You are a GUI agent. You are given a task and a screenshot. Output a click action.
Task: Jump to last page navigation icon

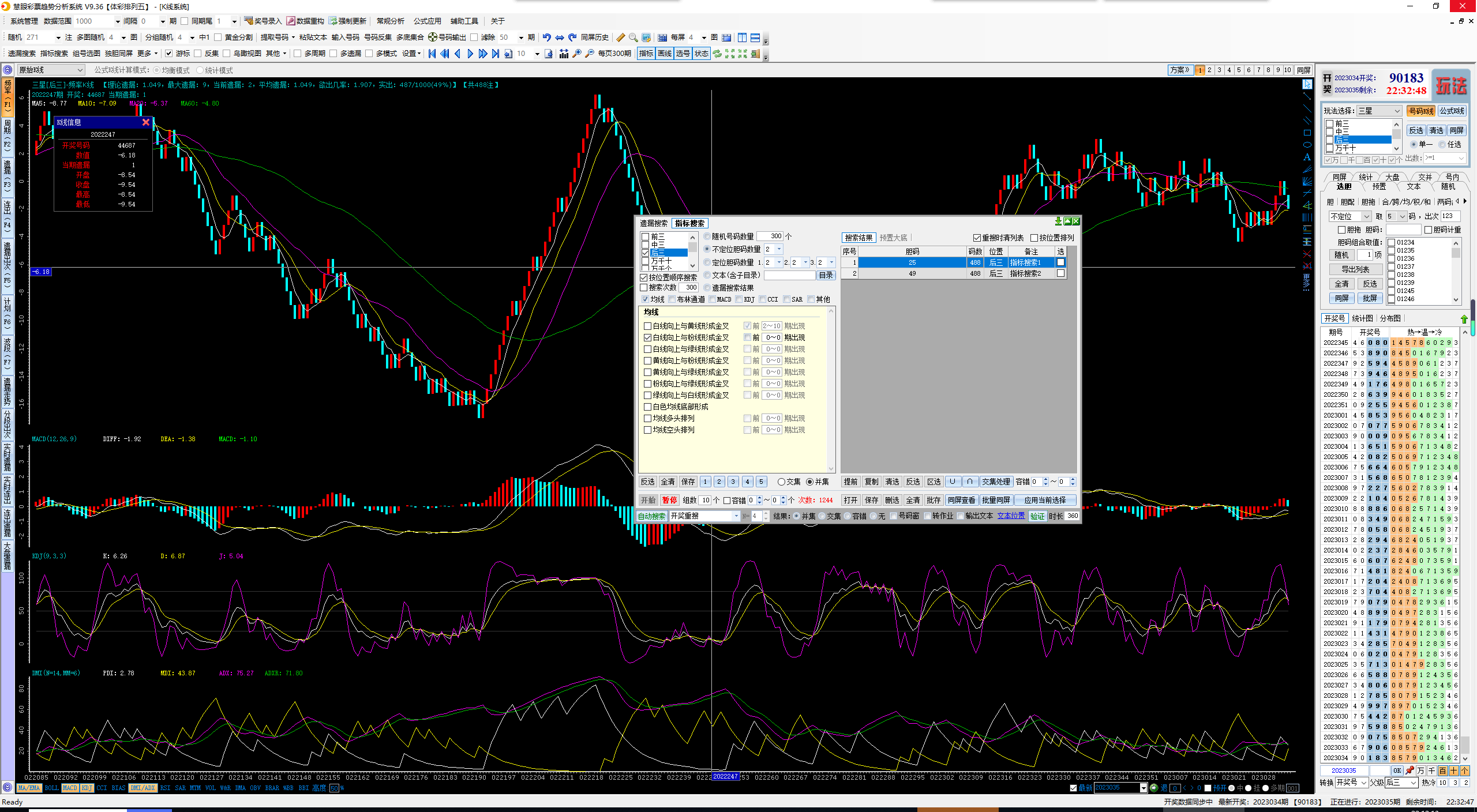496,54
